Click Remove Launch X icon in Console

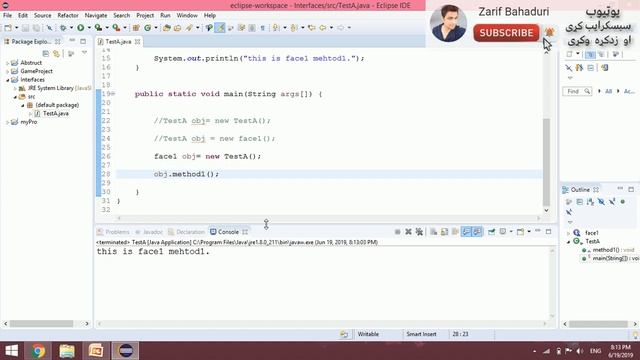pyautogui.click(x=408, y=232)
